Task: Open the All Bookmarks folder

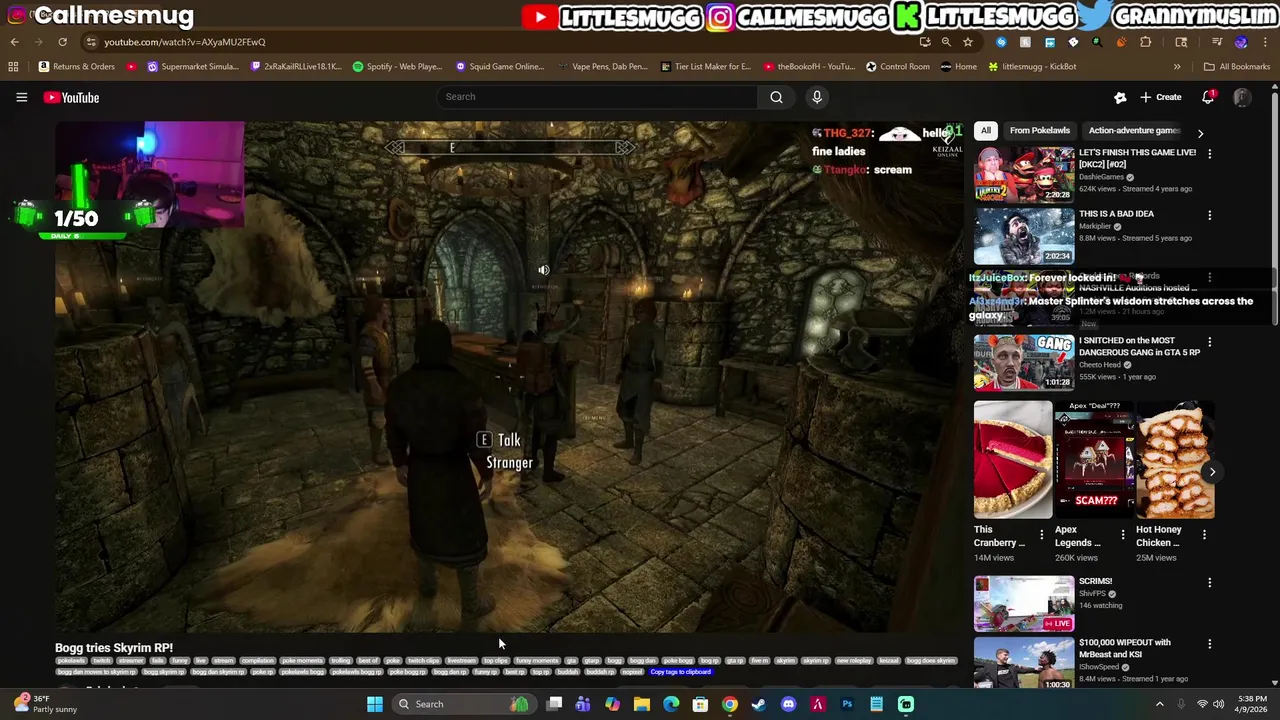Action: point(1237,66)
